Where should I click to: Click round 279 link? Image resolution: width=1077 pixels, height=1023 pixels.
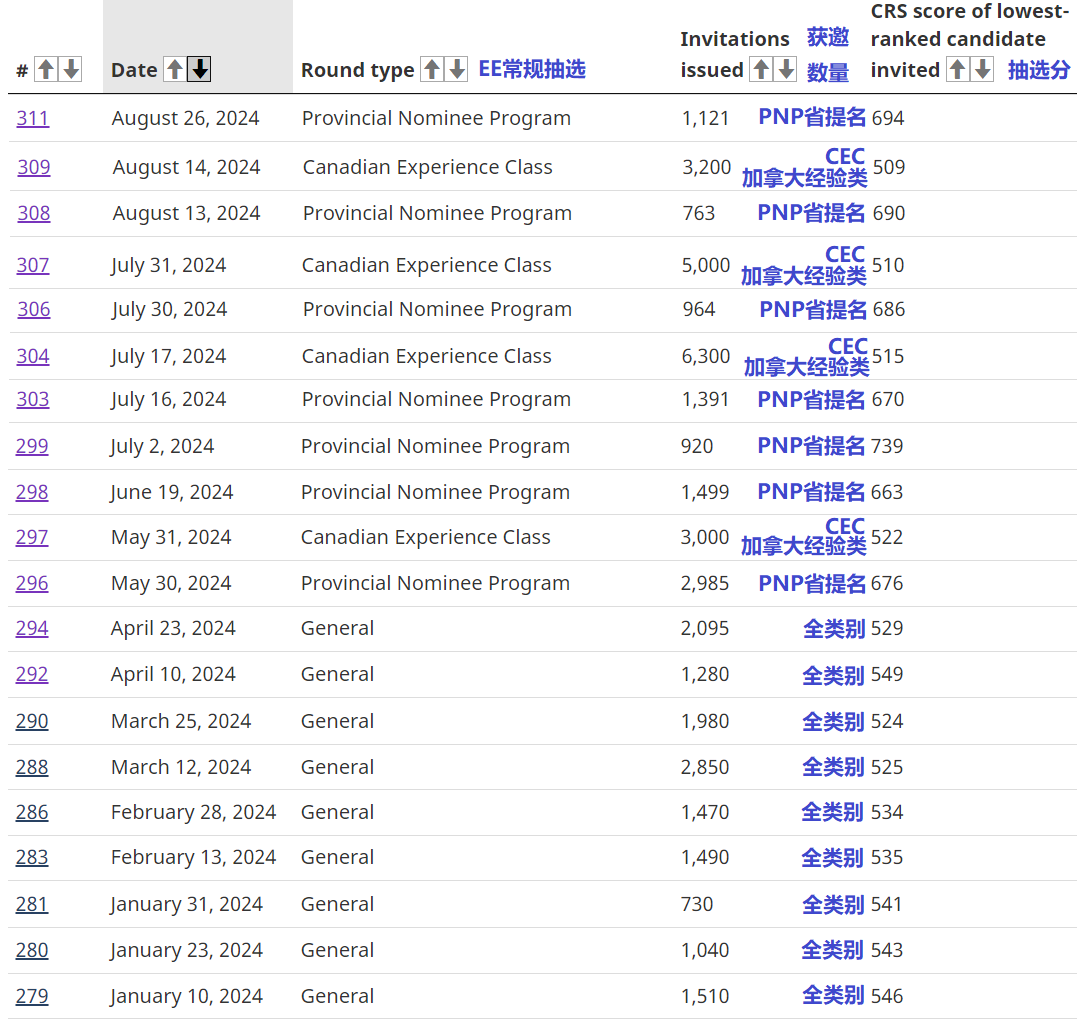32,996
